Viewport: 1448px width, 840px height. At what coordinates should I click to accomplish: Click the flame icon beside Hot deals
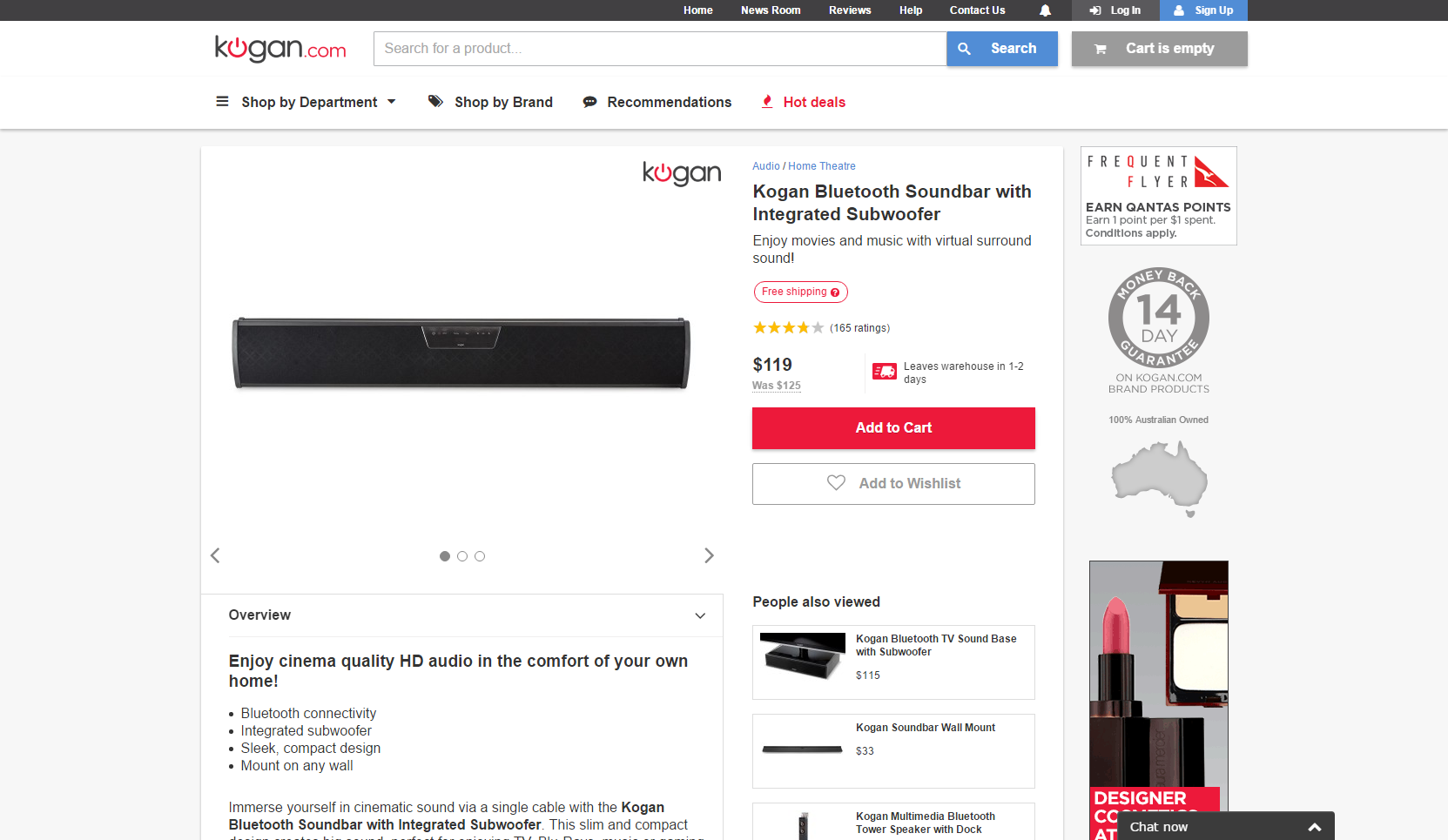(767, 102)
